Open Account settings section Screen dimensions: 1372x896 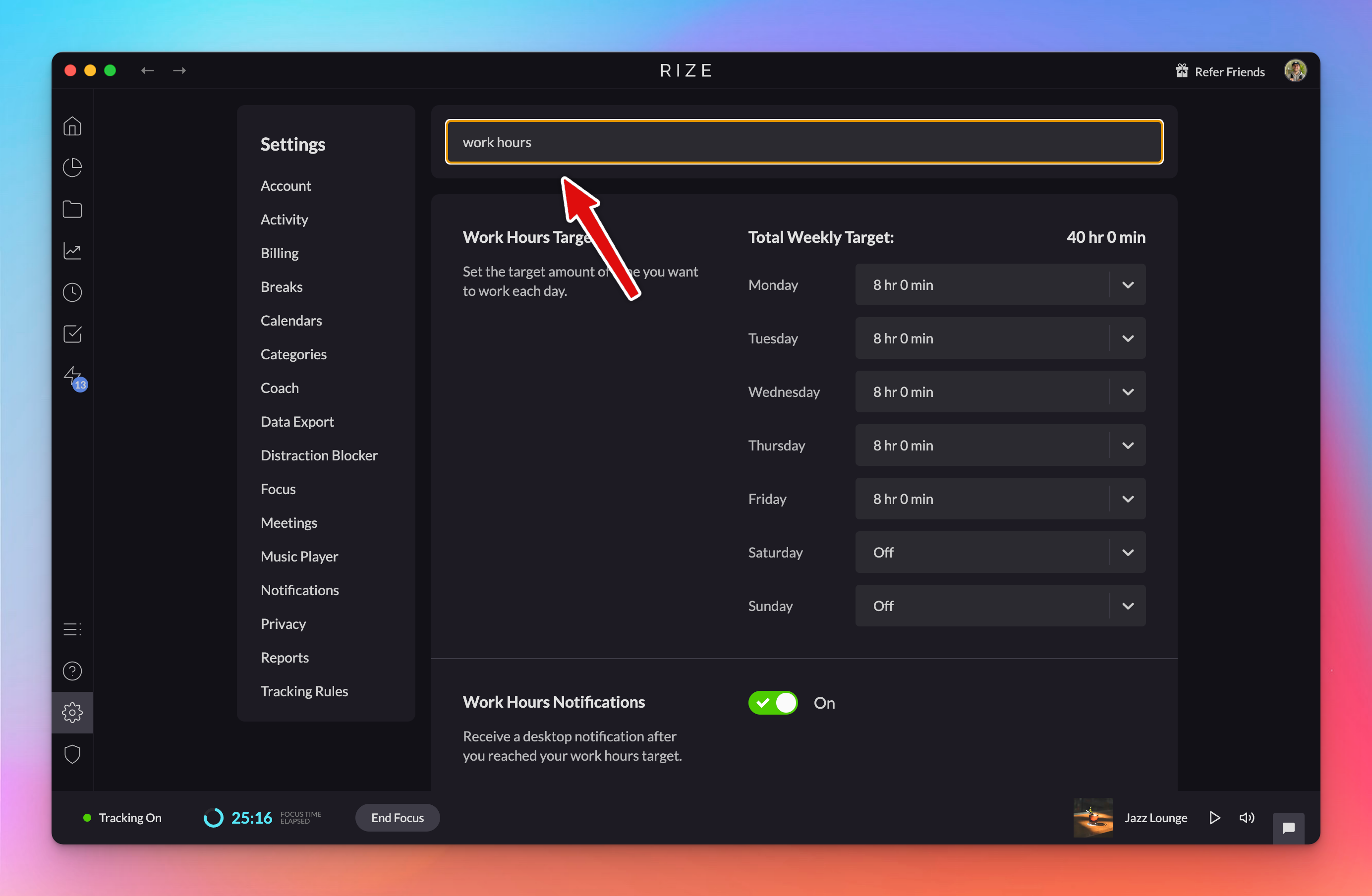coord(286,185)
